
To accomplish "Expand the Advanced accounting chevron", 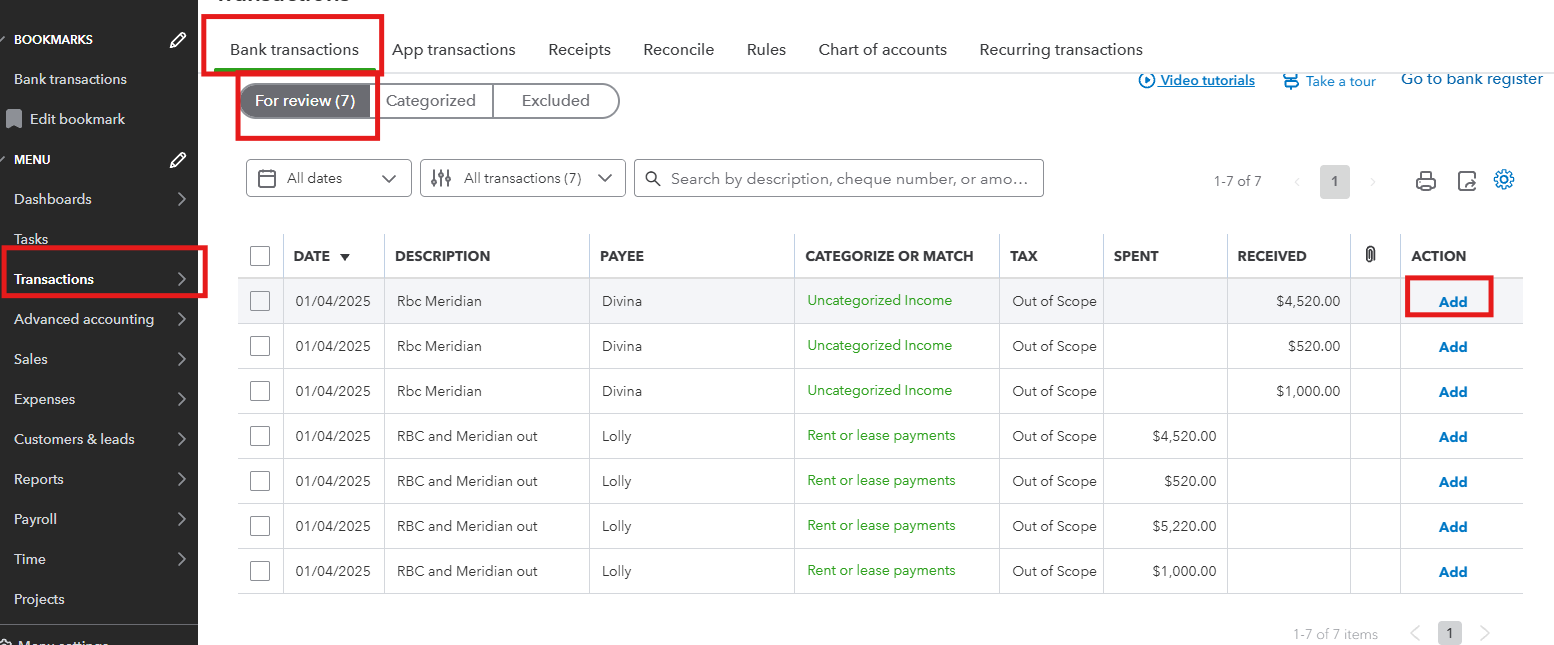I will 181,319.
